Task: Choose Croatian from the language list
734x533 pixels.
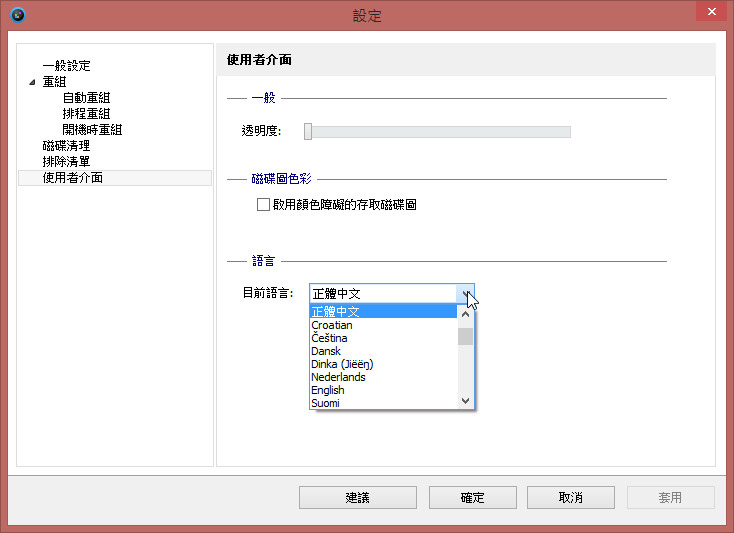Action: click(x=383, y=325)
